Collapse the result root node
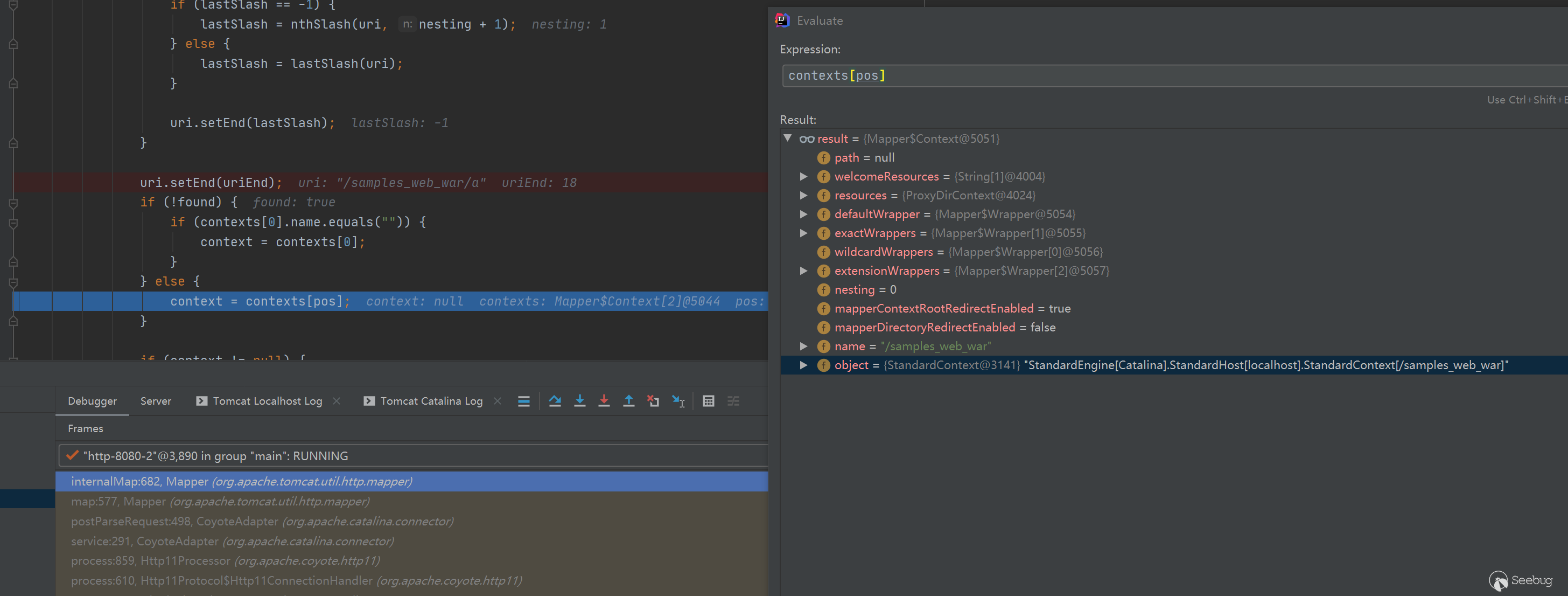The image size is (1568, 596). 788,138
